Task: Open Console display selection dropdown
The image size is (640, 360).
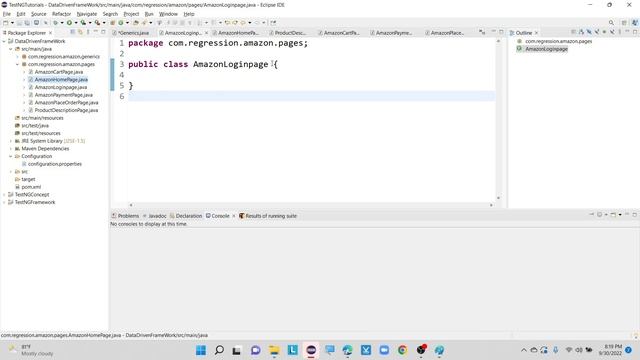Action: tap(606, 215)
